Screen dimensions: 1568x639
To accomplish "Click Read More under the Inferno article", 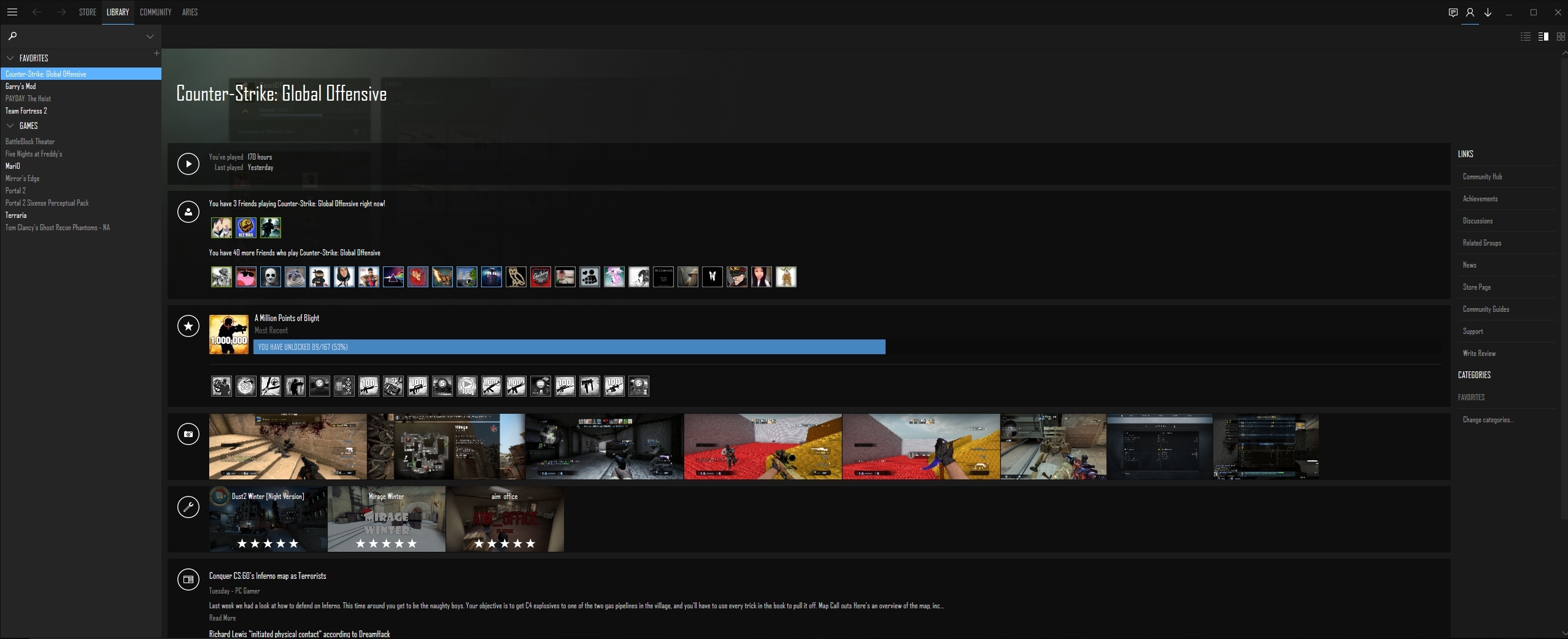I will click(222, 618).
